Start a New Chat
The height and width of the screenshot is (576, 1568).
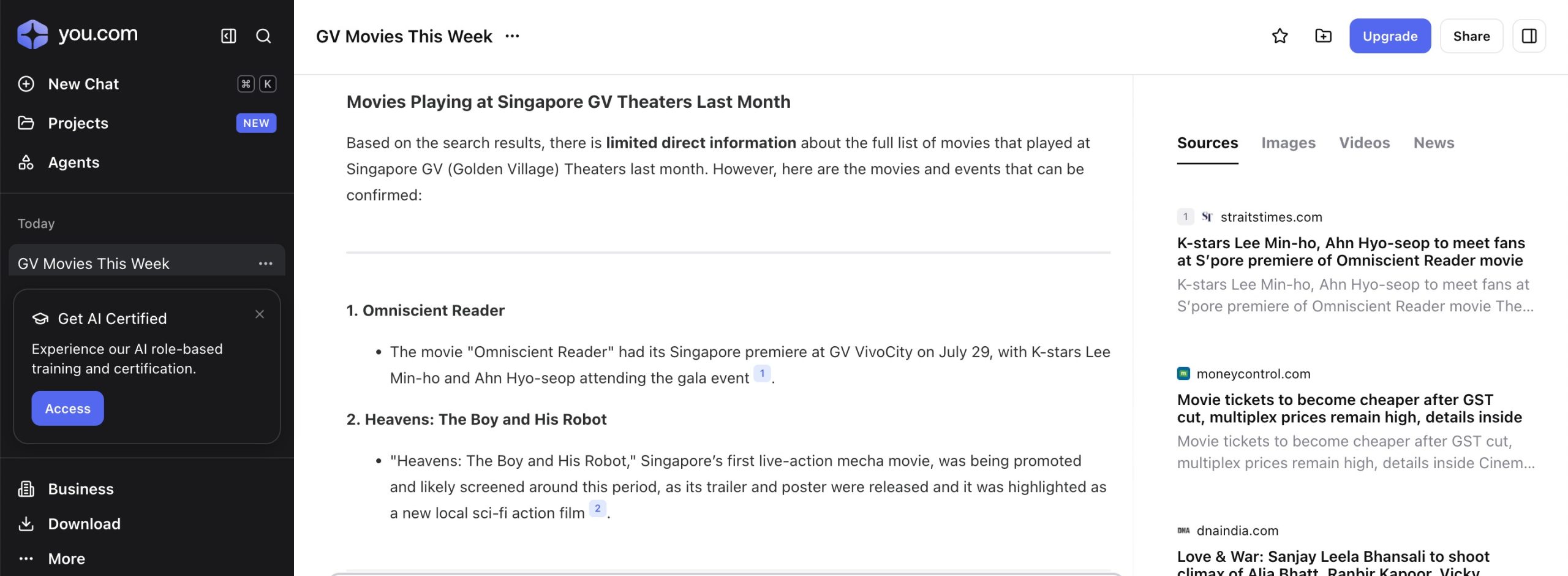coord(83,84)
